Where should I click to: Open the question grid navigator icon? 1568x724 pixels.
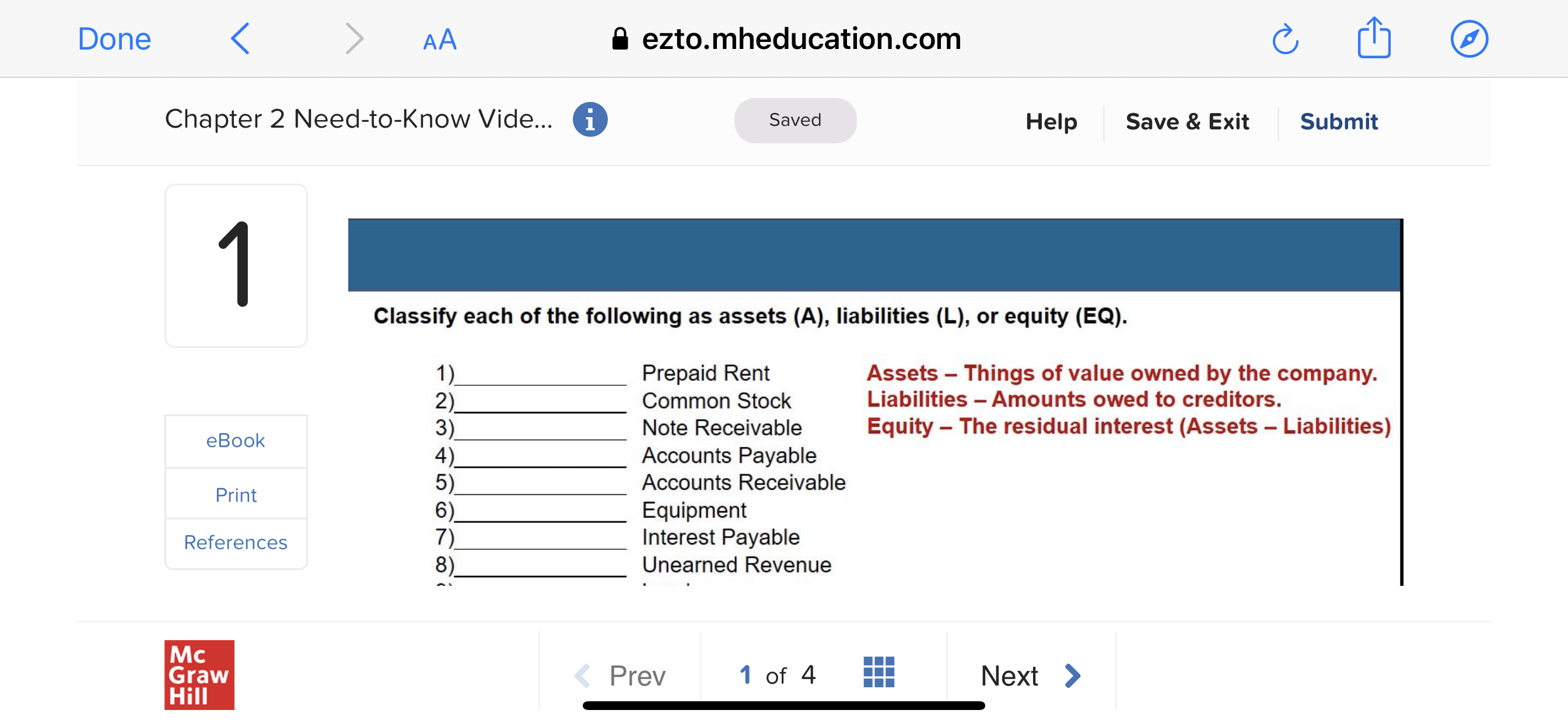point(878,672)
